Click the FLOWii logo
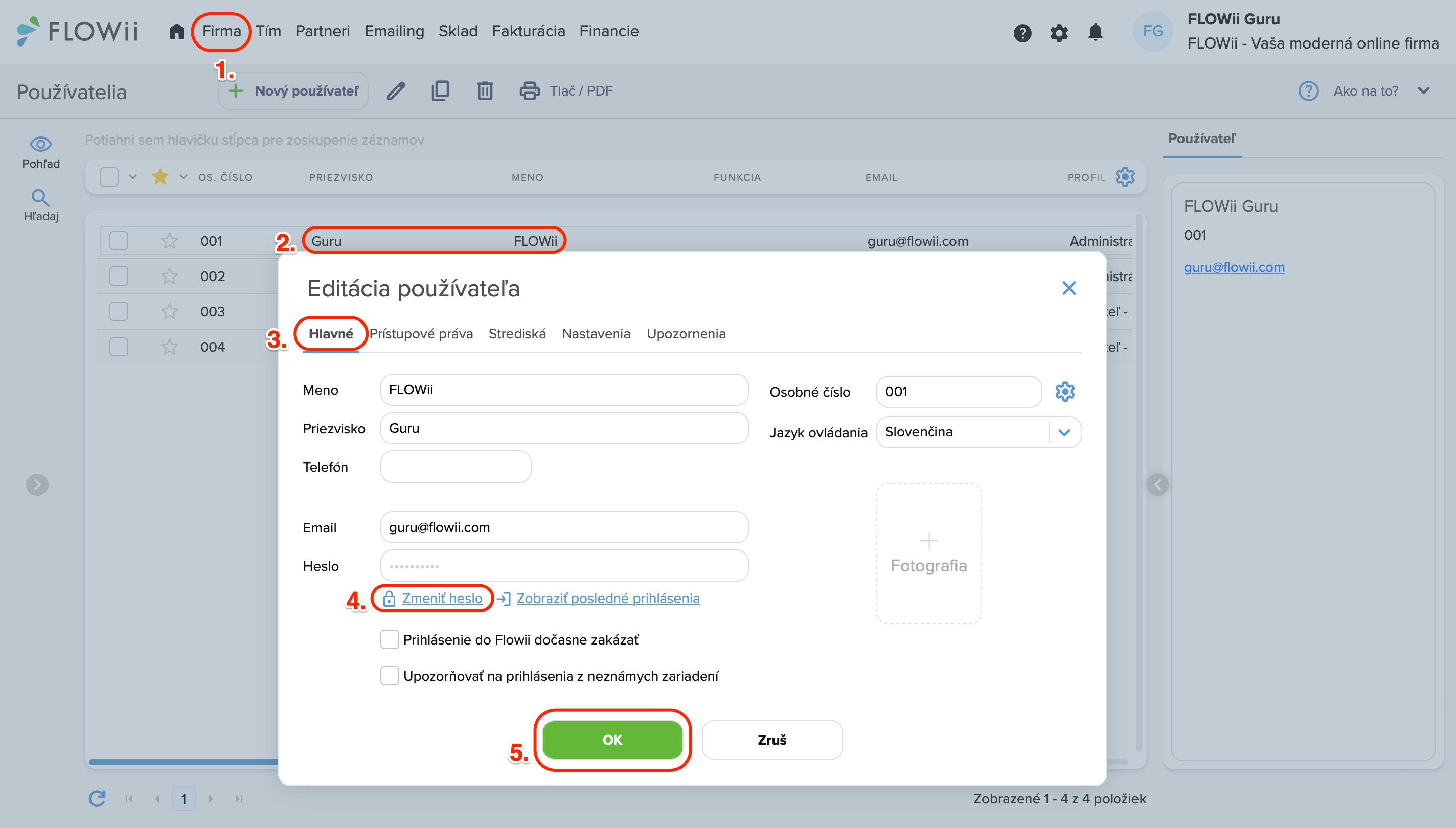The image size is (1456, 828). [x=77, y=31]
